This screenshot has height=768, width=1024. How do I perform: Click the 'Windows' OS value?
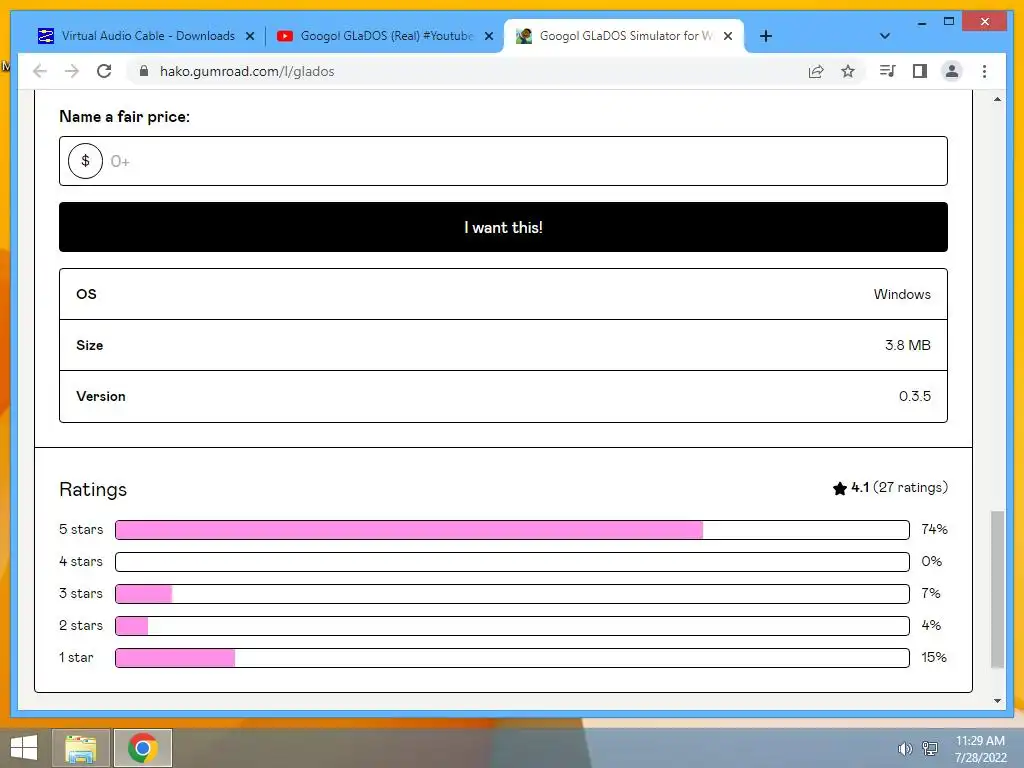coord(902,294)
